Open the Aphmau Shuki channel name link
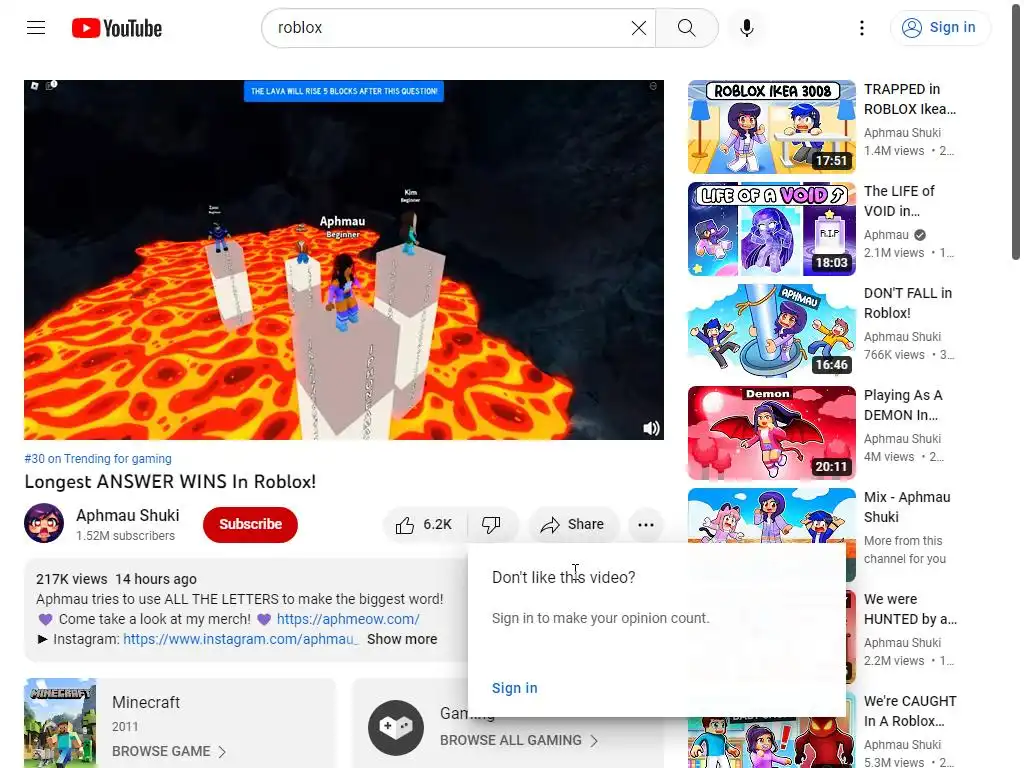 (127, 515)
